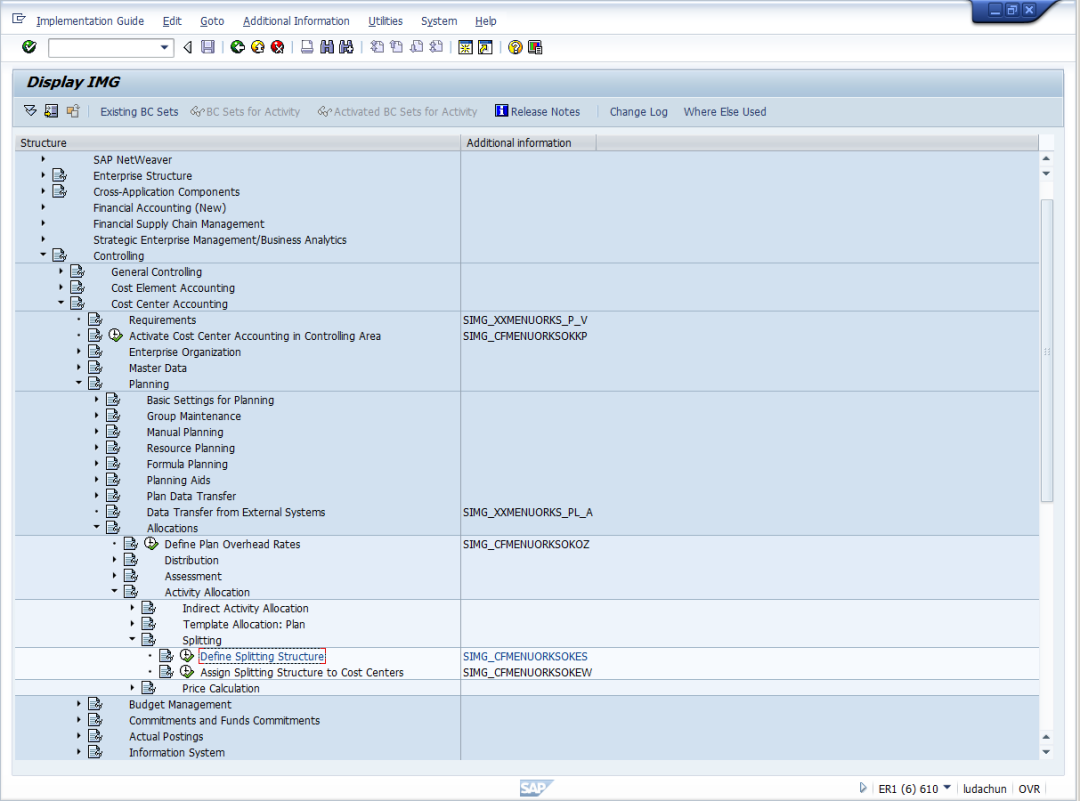Image resolution: width=1080 pixels, height=801 pixels.
Task: Click the Structure column header
Action: 238,143
